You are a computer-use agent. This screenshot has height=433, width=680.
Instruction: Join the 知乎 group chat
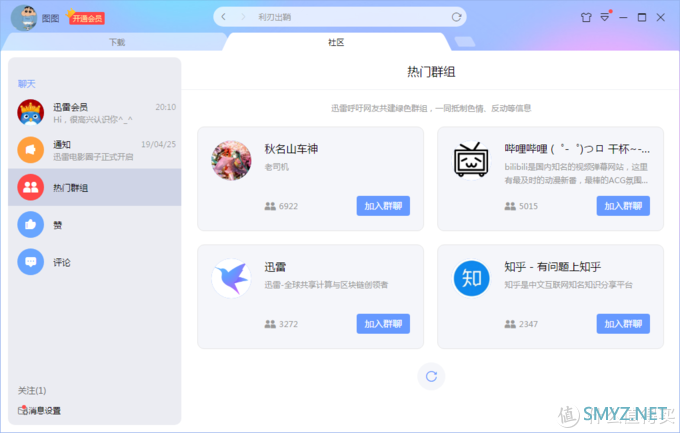(623, 324)
